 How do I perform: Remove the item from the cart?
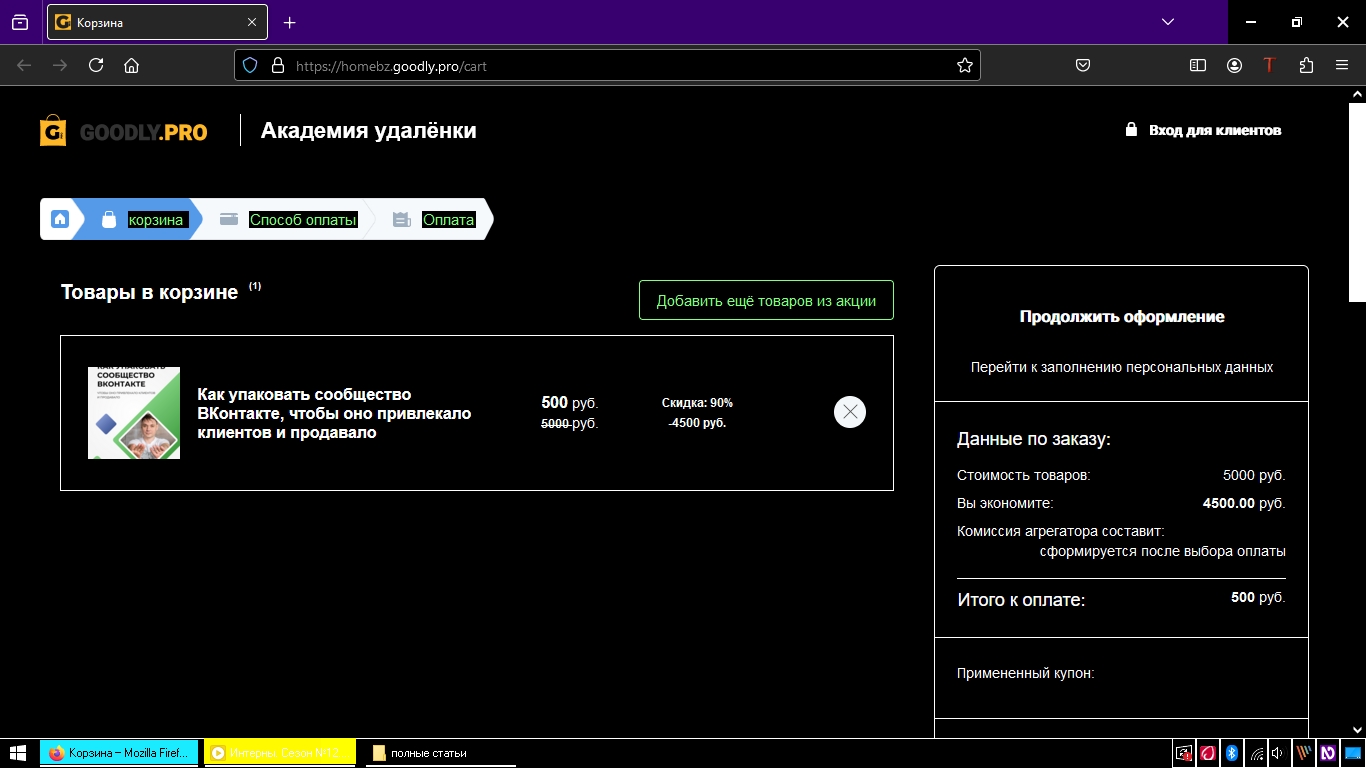[x=850, y=412]
